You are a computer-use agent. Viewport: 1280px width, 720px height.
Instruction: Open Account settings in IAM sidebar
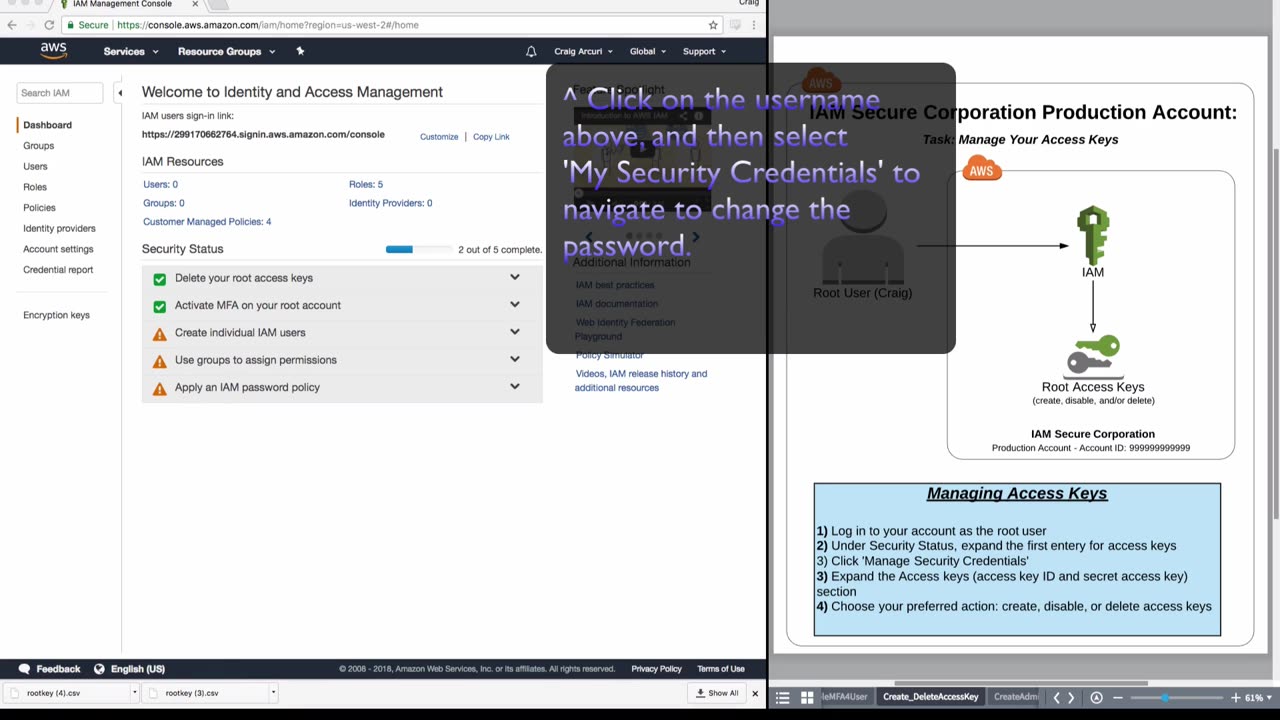pyautogui.click(x=58, y=249)
